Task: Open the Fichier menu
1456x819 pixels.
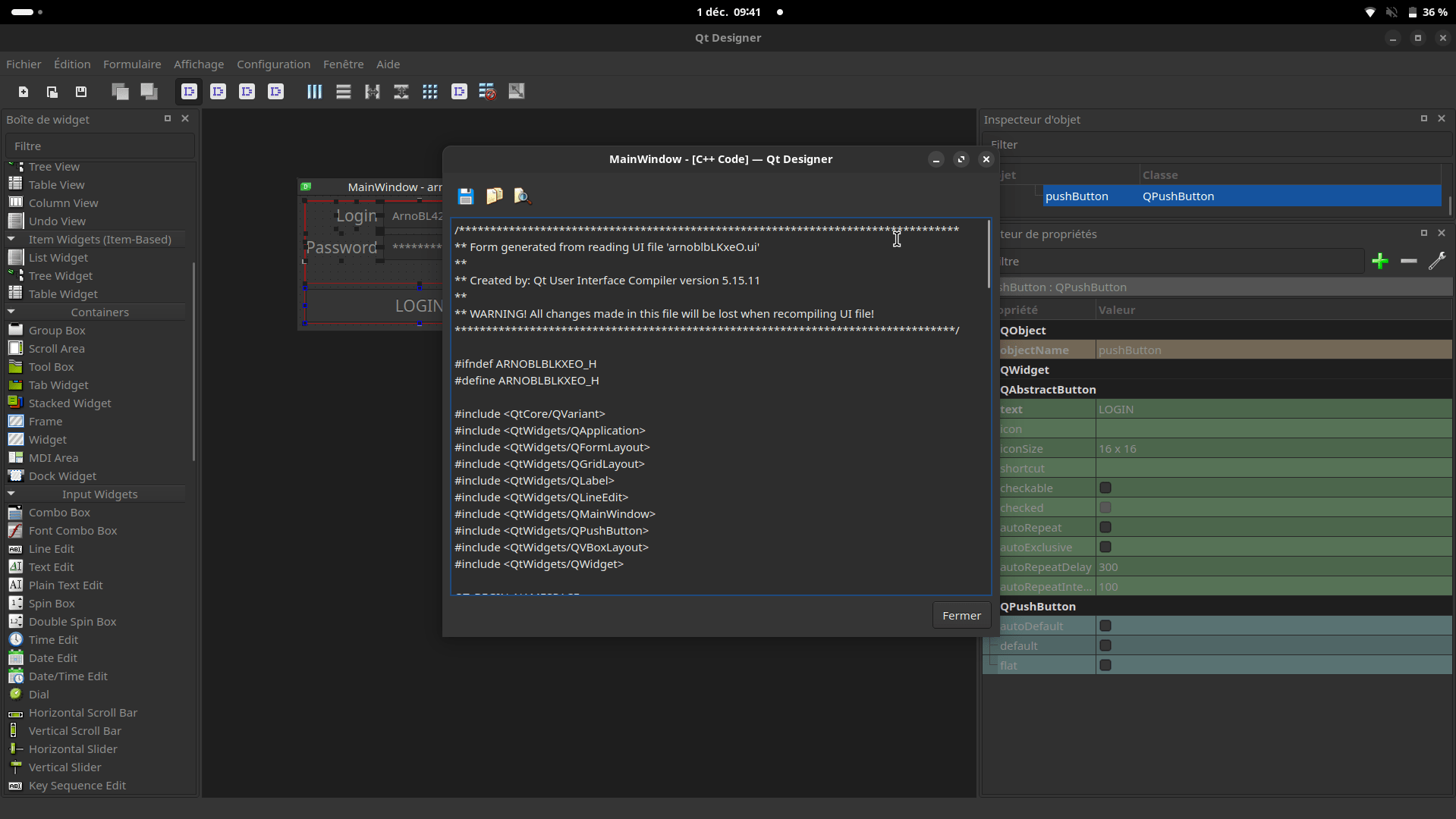Action: tap(24, 64)
